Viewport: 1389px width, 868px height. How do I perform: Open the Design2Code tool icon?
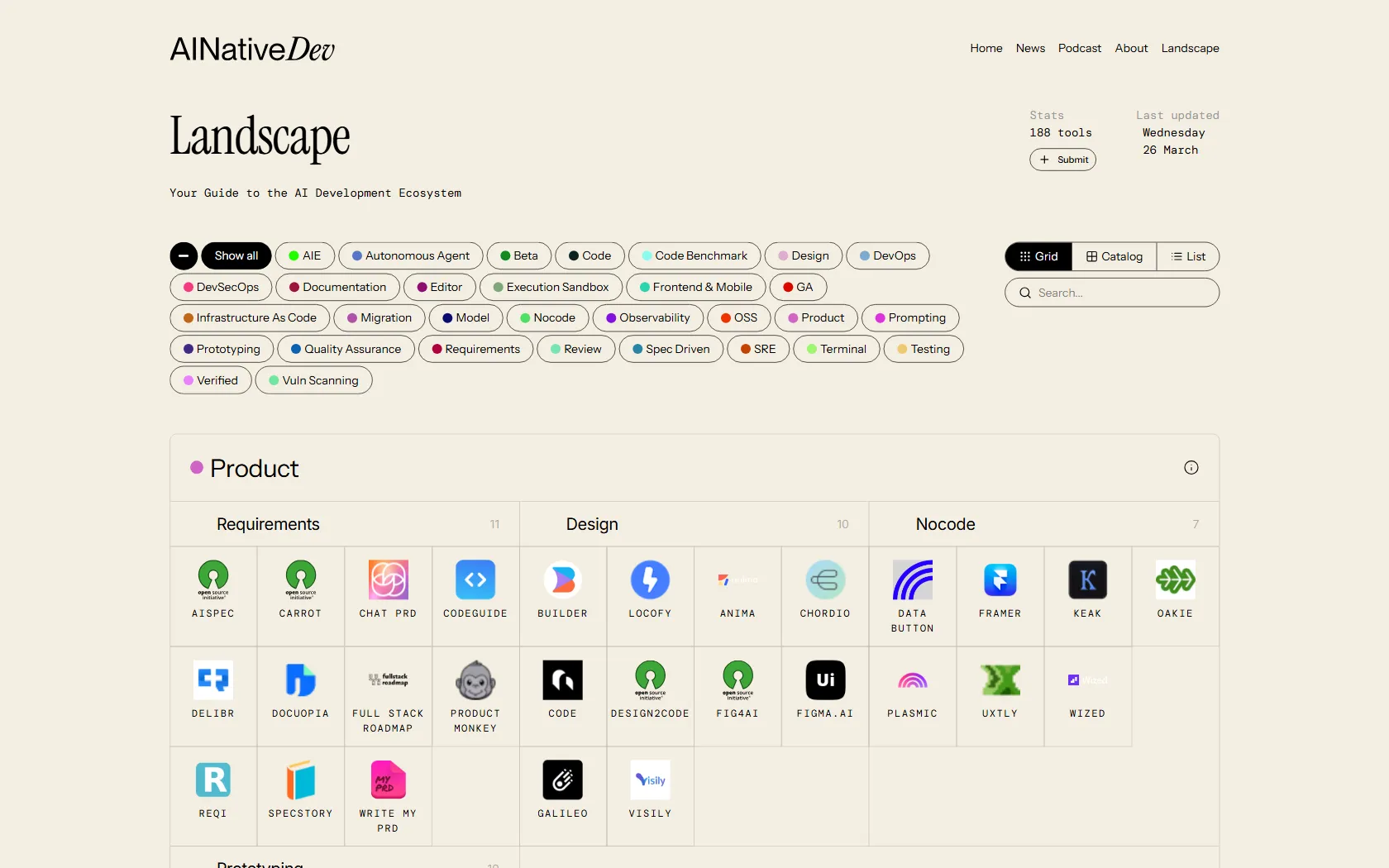[x=651, y=680]
